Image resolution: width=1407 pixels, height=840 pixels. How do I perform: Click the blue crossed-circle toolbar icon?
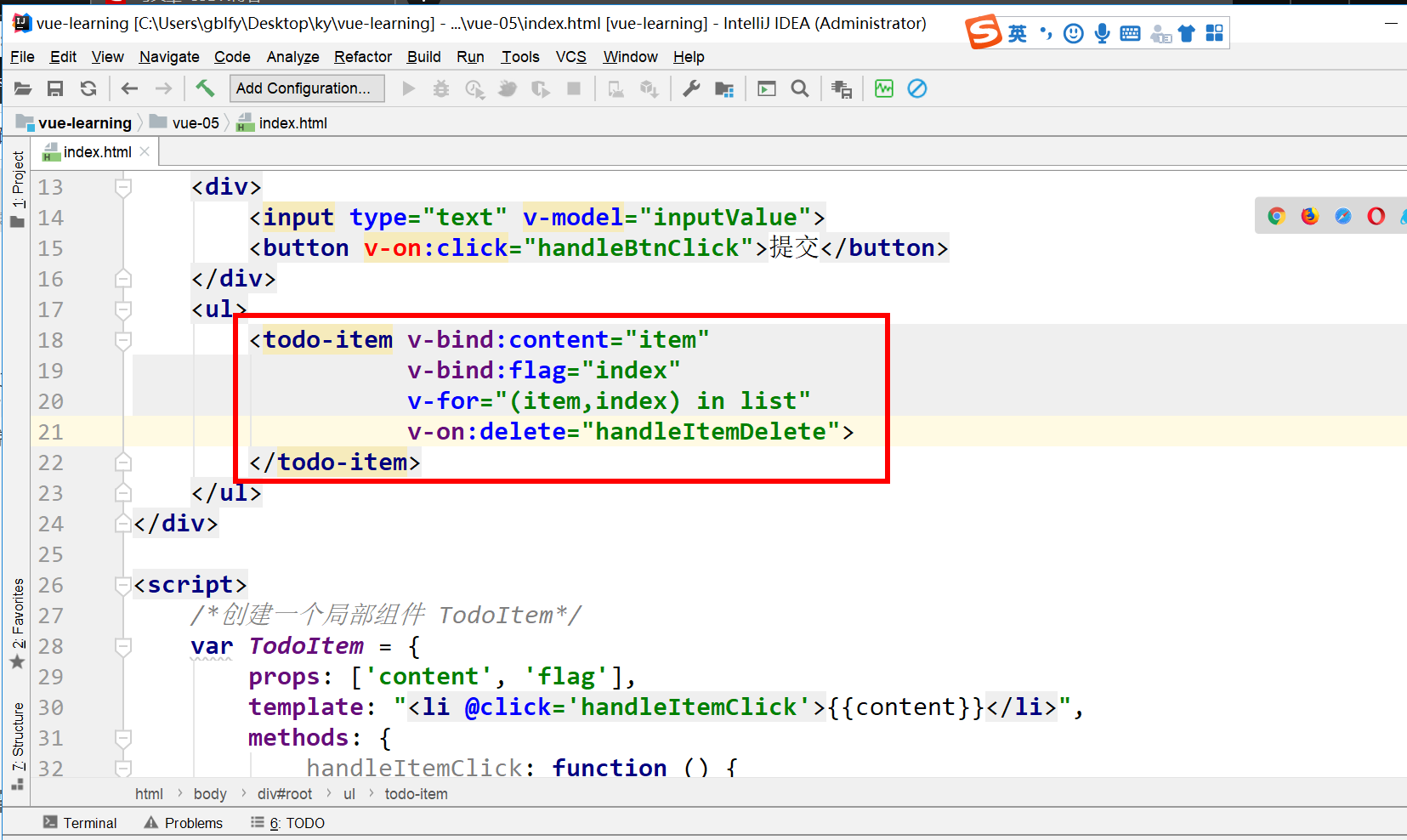917,88
